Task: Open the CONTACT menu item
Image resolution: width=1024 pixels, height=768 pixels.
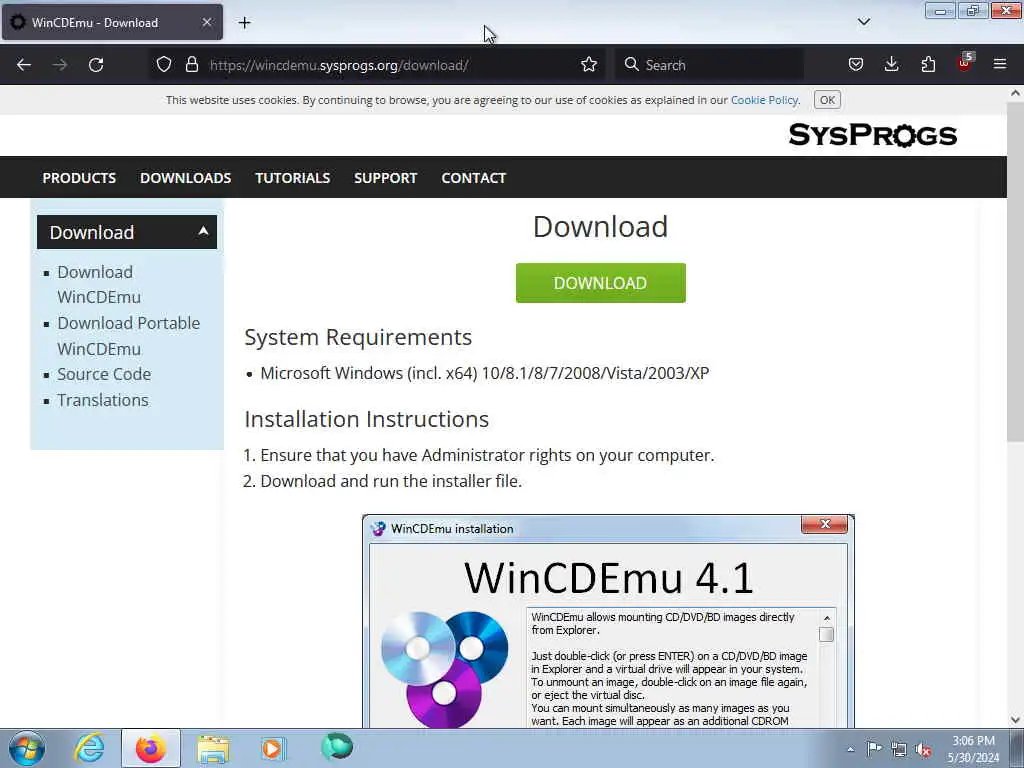Action: point(473,178)
